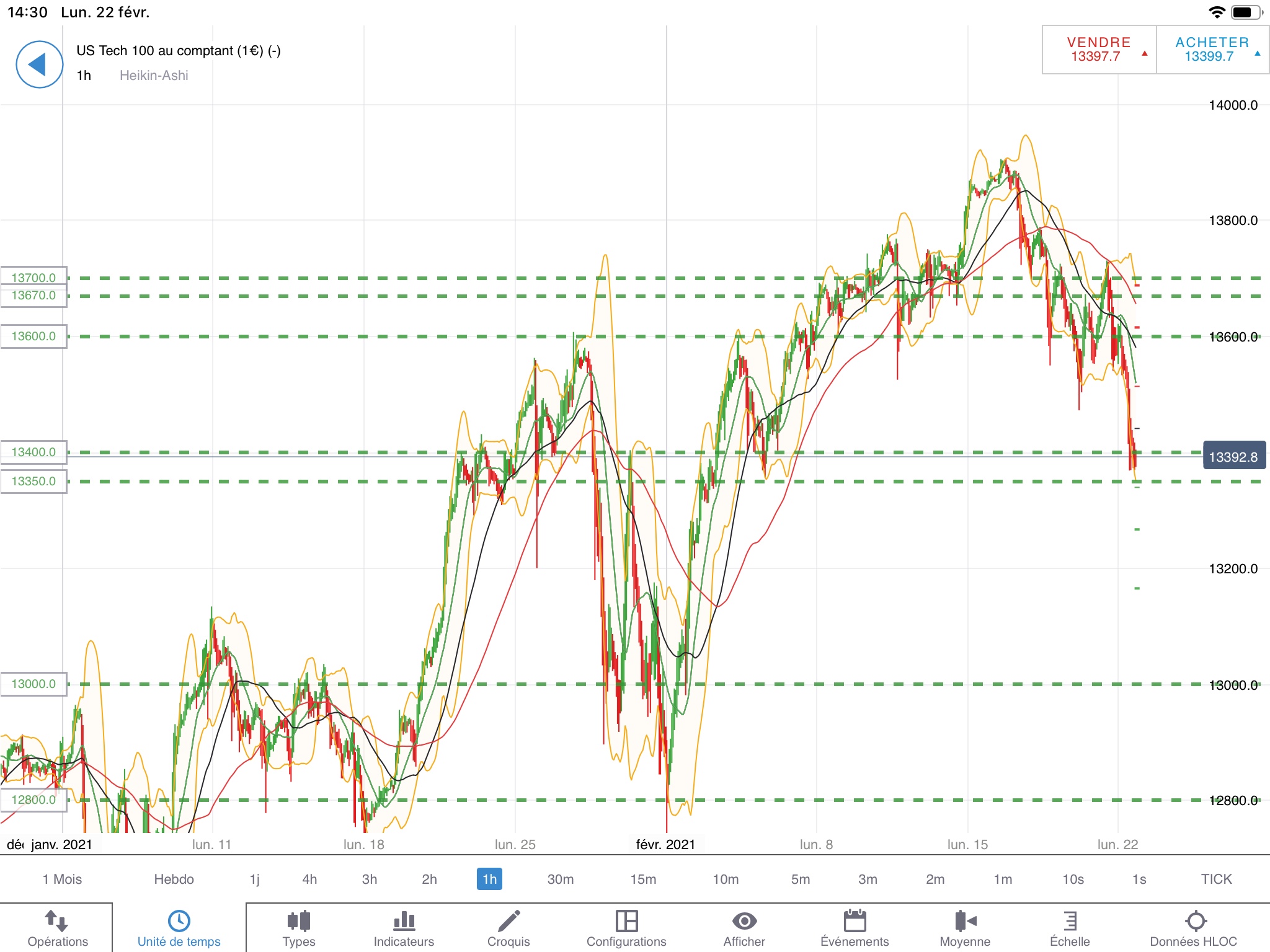Switch timeframe to 4h

tap(309, 879)
